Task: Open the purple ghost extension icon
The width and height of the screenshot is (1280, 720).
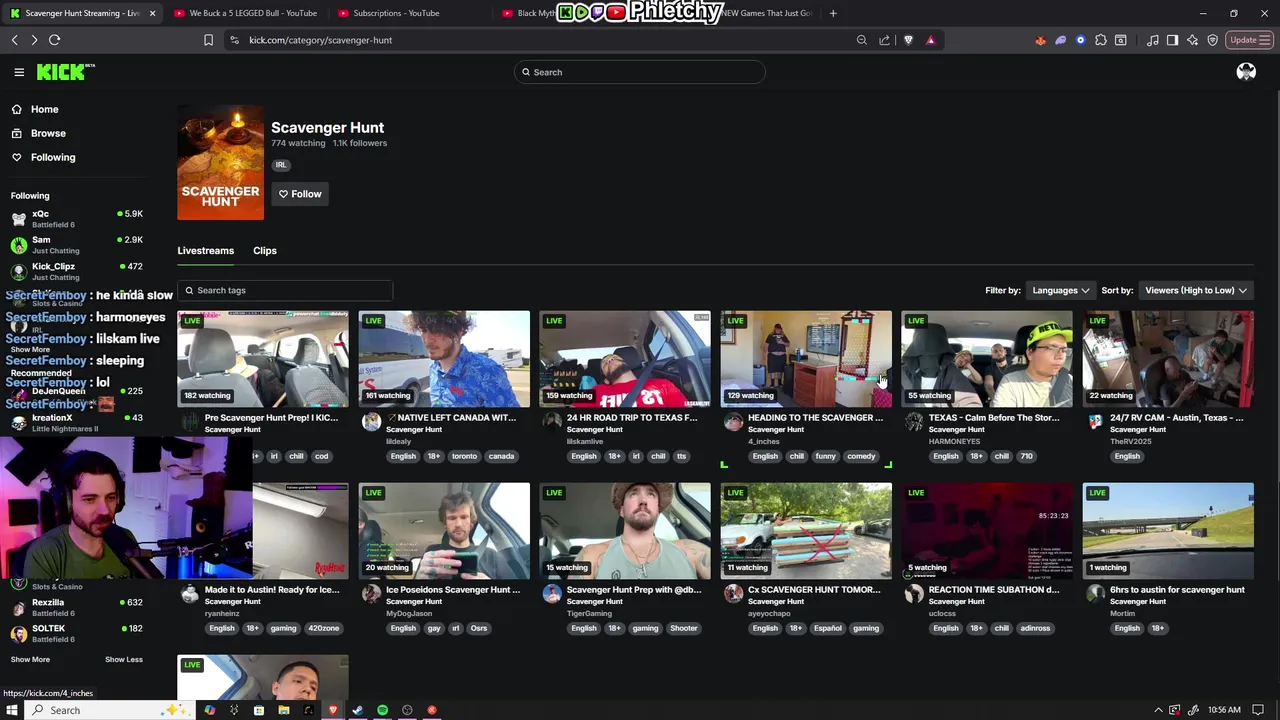Action: (1061, 40)
